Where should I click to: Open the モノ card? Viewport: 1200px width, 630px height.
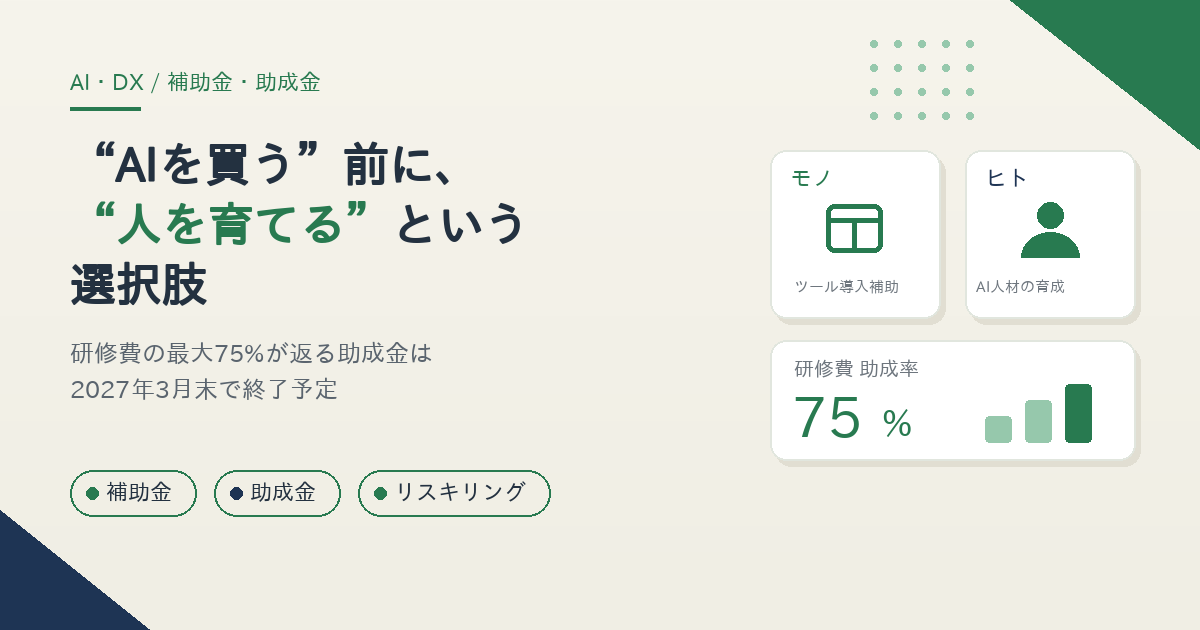pyautogui.click(x=855, y=234)
